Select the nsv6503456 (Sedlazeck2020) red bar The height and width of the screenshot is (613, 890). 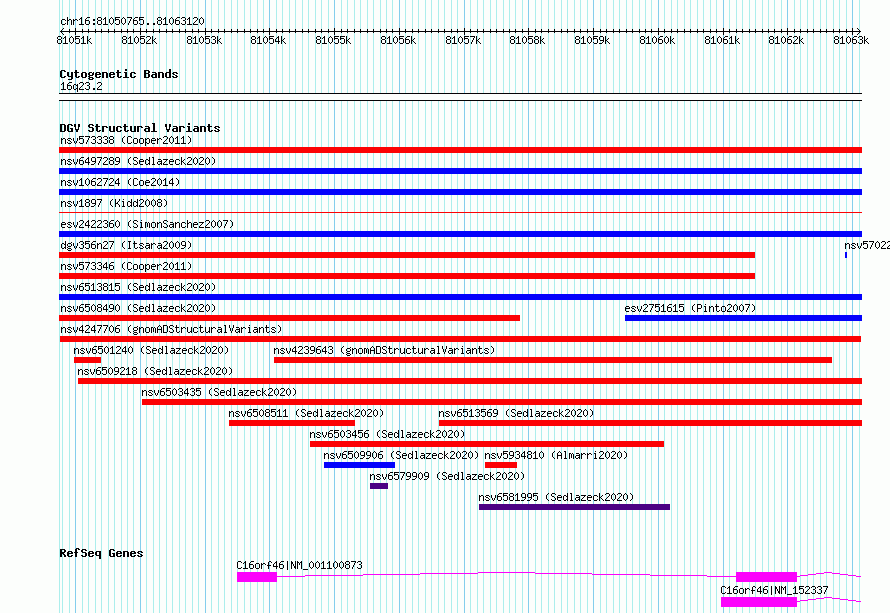pyautogui.click(x=487, y=444)
